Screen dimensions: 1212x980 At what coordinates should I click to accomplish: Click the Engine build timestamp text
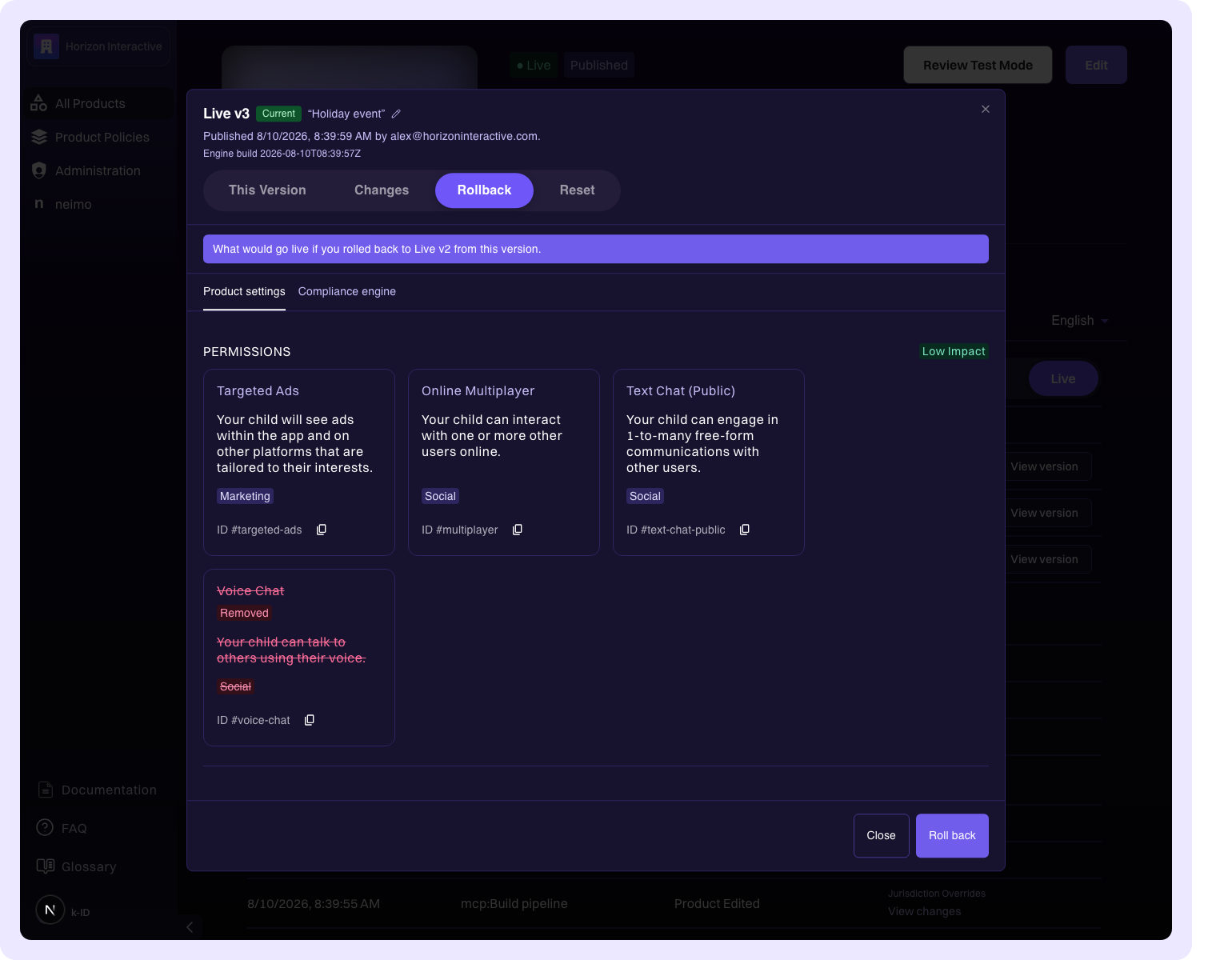tap(282, 154)
